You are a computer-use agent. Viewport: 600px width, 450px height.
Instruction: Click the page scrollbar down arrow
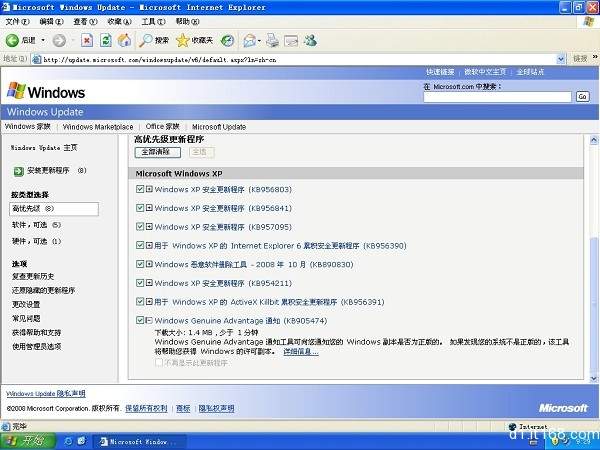(x=594, y=378)
